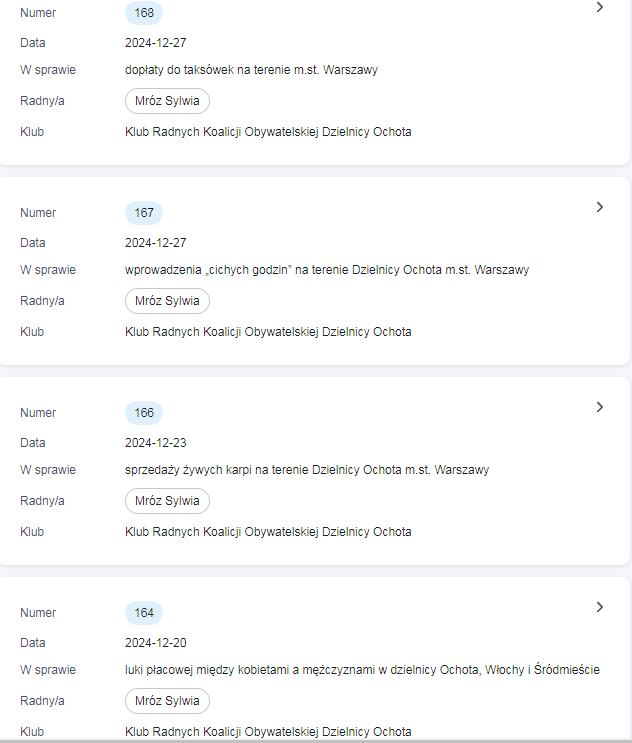Click number badge 168
The width and height of the screenshot is (632, 743).
tap(144, 13)
